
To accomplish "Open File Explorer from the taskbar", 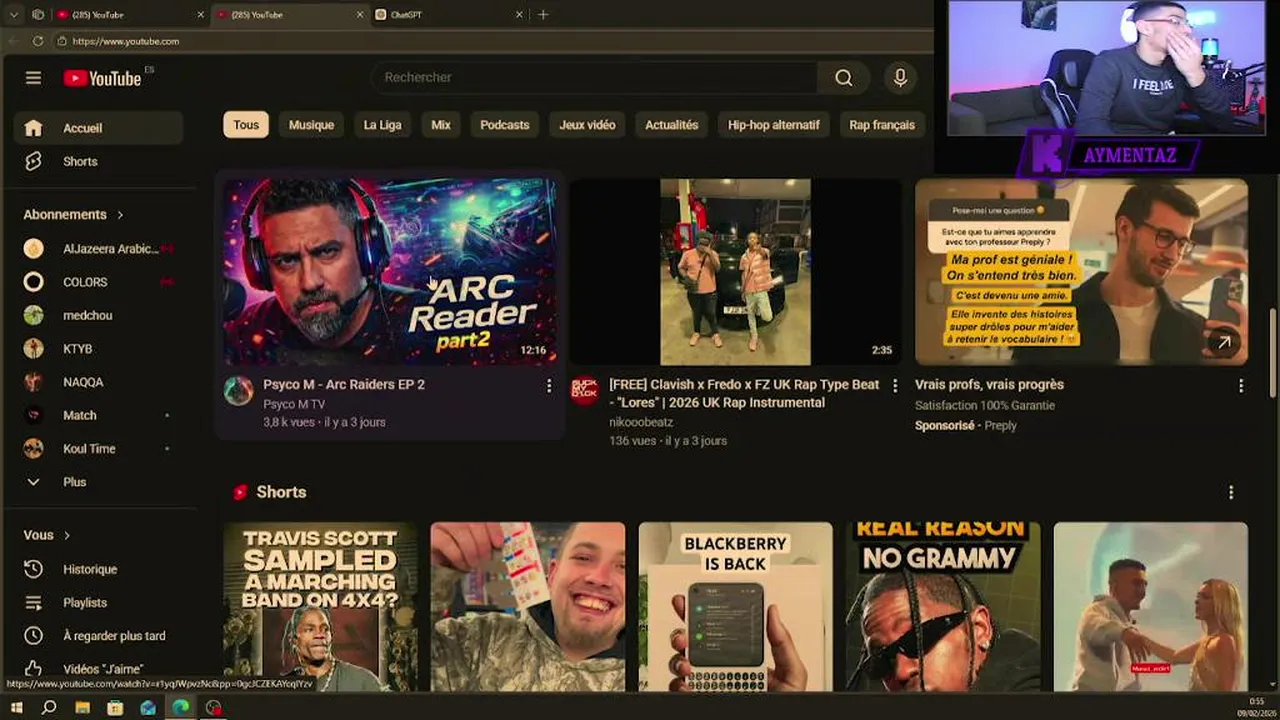I will 82,707.
